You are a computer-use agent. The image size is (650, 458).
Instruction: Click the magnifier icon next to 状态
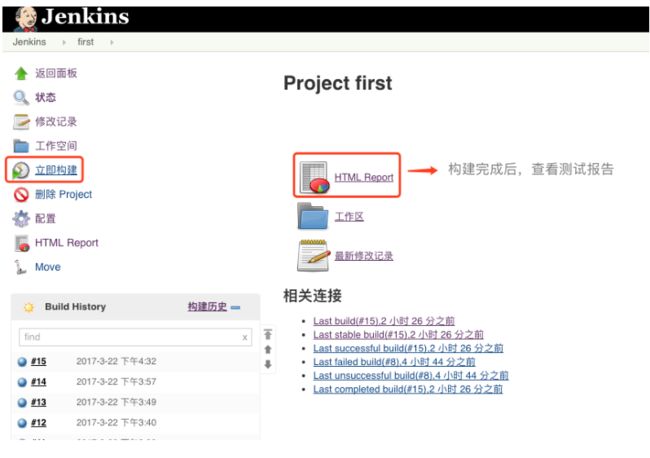(21, 98)
